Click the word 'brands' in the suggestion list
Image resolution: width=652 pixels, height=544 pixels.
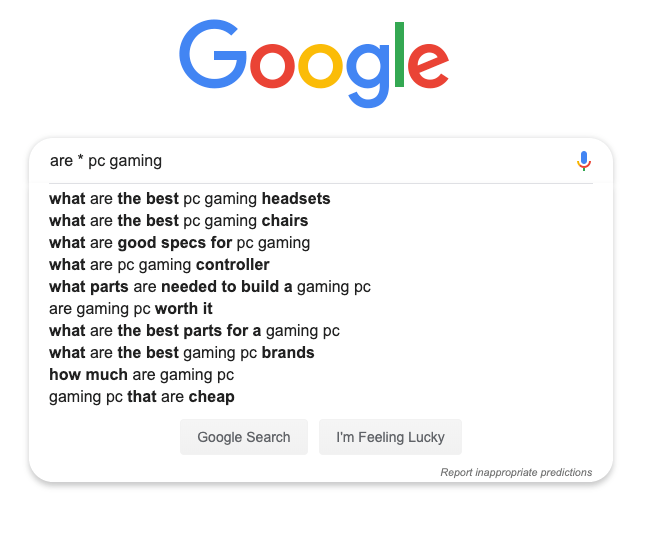pyautogui.click(x=288, y=353)
